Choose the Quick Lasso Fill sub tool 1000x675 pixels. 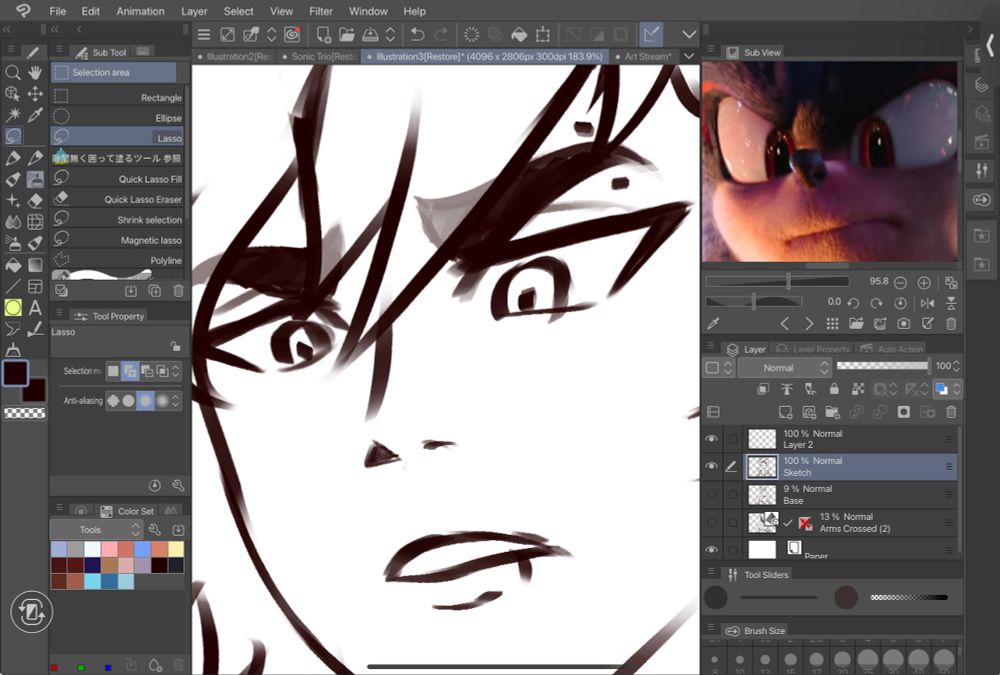[117, 179]
